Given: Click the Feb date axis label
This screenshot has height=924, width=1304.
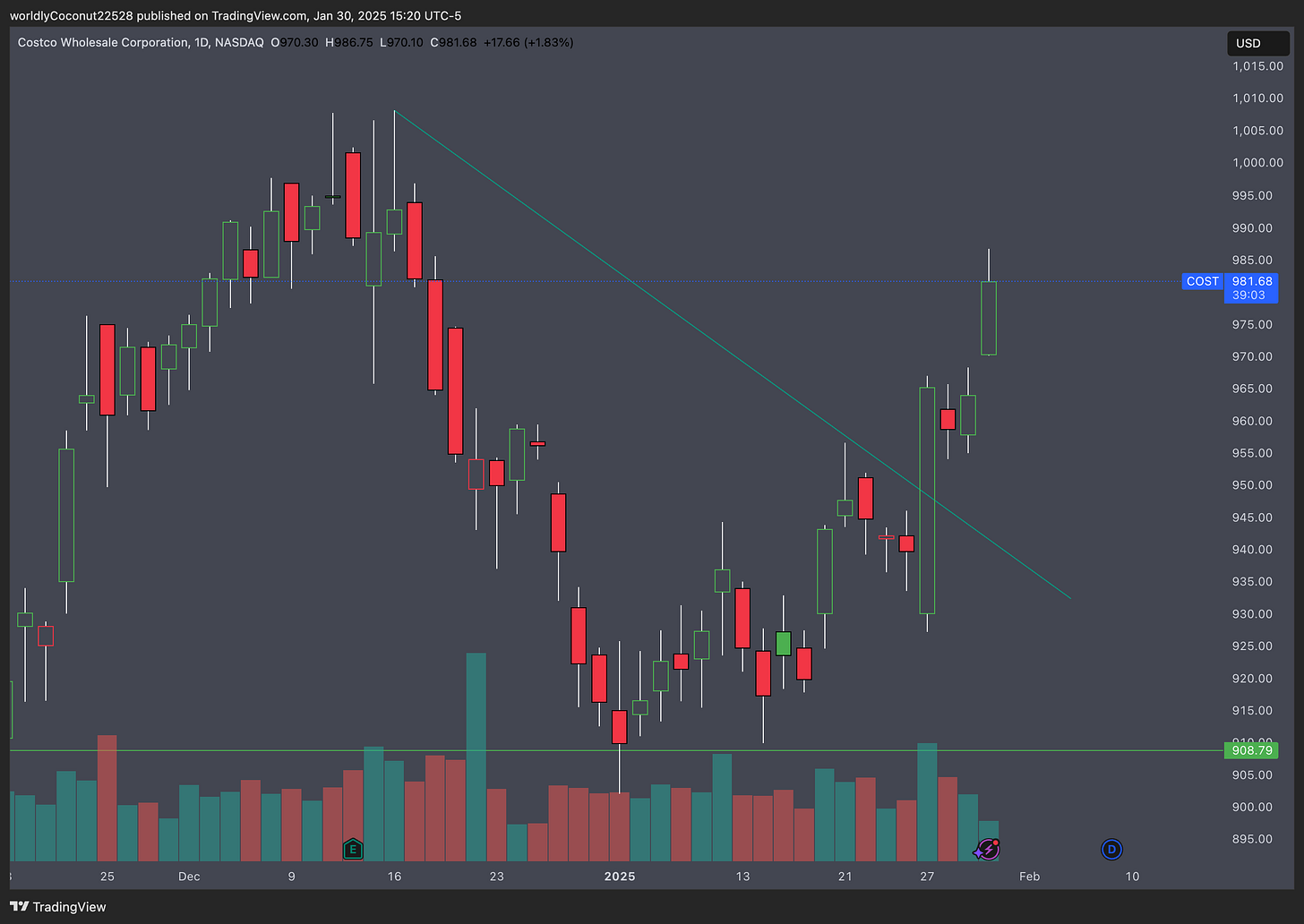Looking at the screenshot, I should click(x=1030, y=877).
